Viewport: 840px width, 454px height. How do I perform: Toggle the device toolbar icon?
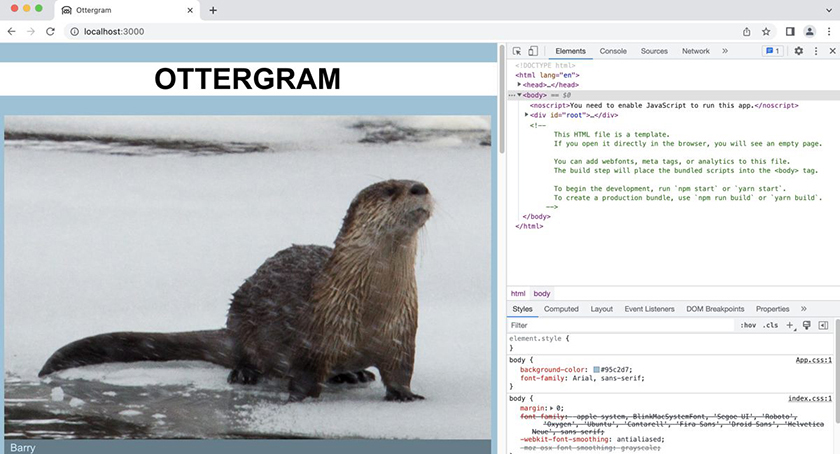[533, 51]
